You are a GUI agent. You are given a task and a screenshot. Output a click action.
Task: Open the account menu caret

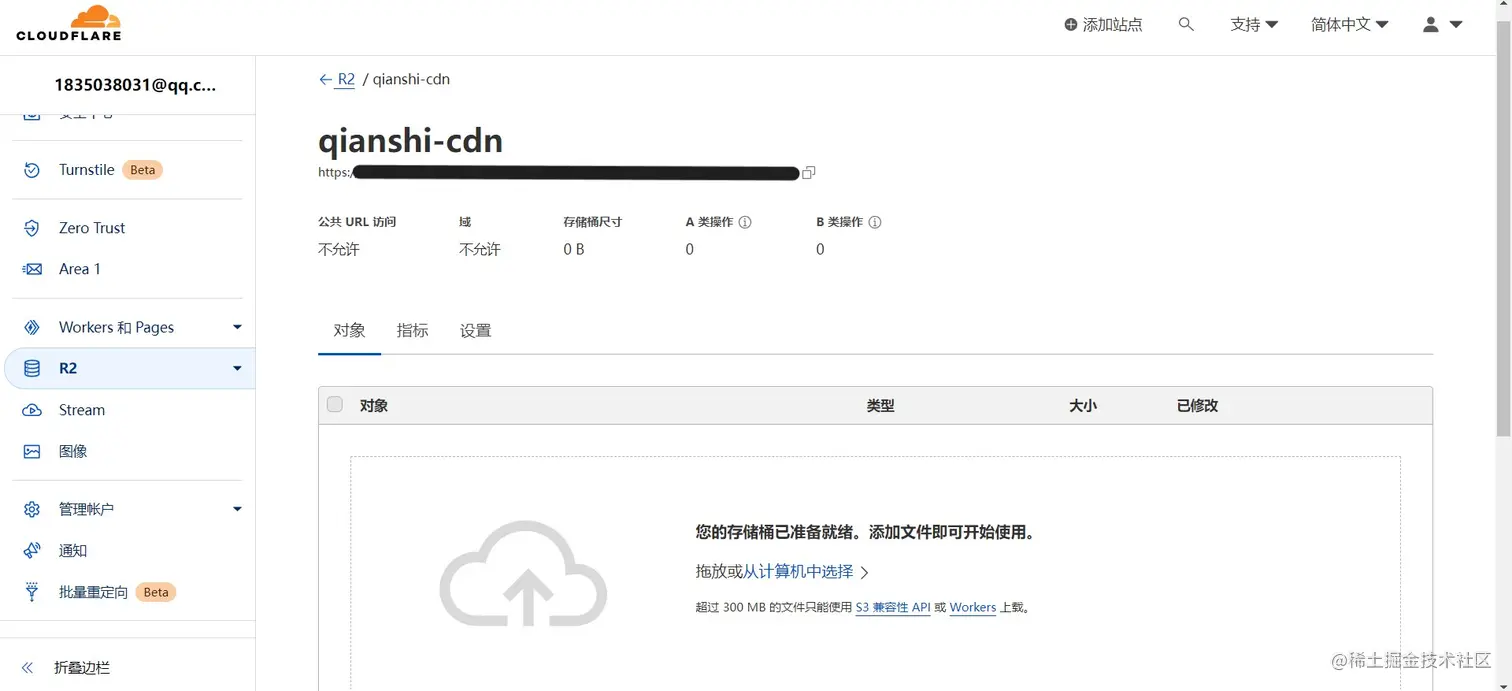click(1456, 25)
